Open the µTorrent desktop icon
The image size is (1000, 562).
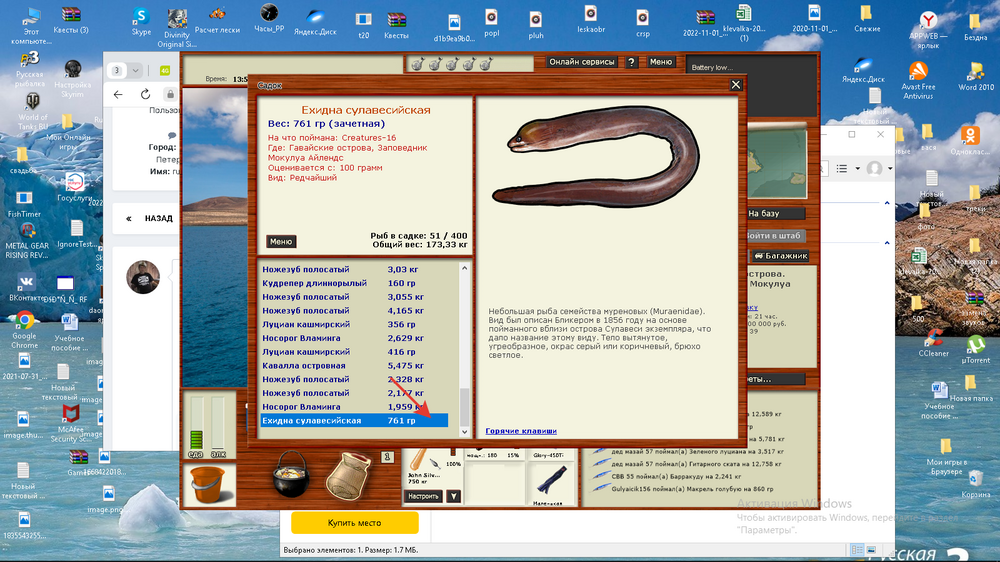(976, 348)
